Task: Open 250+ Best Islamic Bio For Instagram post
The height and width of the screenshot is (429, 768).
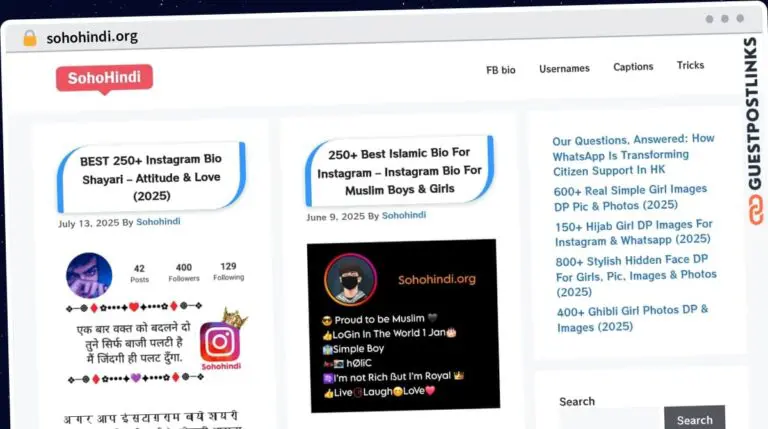Action: [x=399, y=171]
